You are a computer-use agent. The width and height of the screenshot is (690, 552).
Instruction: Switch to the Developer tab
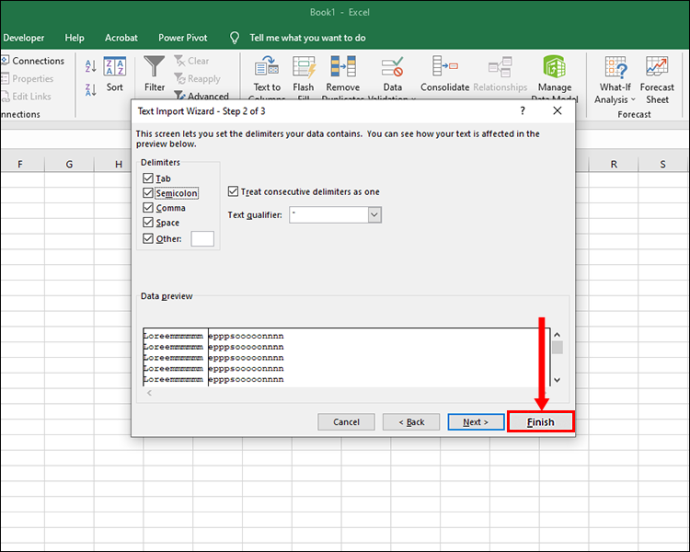click(x=23, y=38)
